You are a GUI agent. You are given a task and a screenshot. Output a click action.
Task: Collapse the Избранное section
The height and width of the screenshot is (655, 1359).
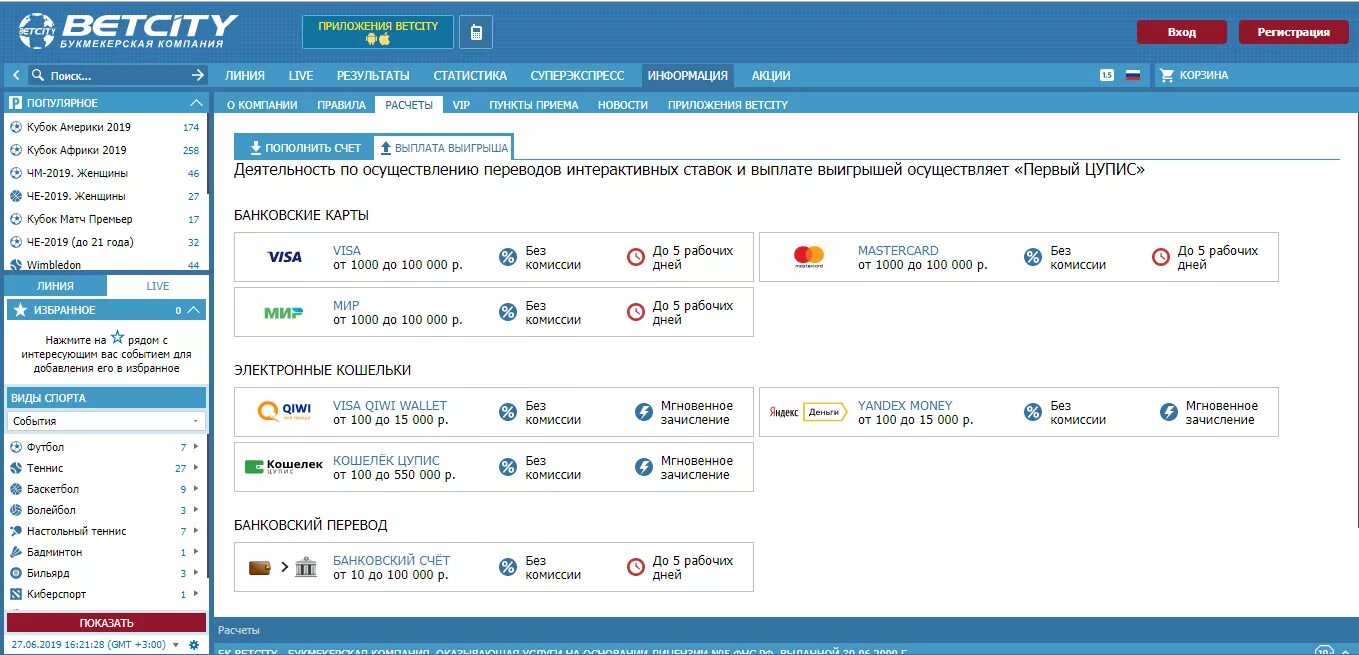pyautogui.click(x=195, y=310)
